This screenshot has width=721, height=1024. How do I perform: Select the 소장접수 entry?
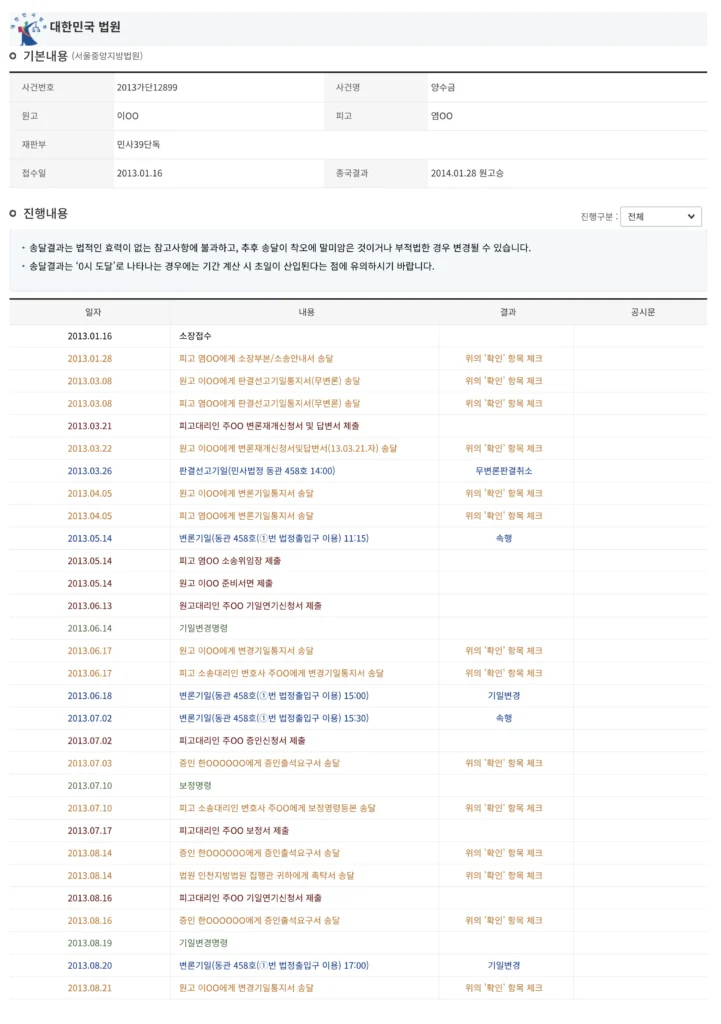coord(195,336)
